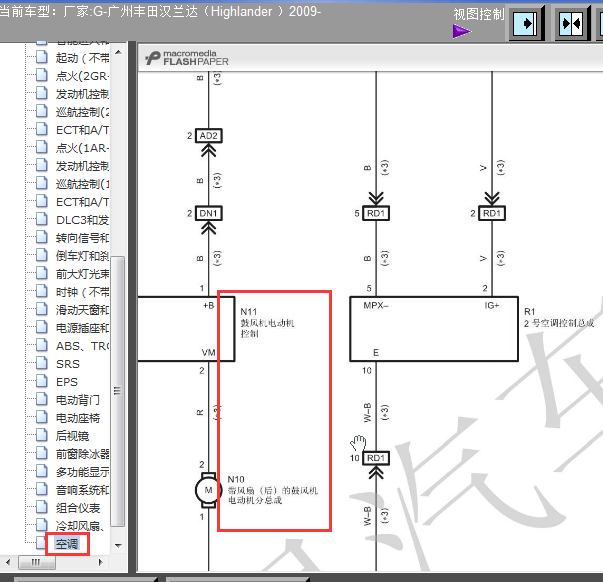Click the tree panel scroll-down arrow
The height and width of the screenshot is (582, 603).
(x=118, y=545)
